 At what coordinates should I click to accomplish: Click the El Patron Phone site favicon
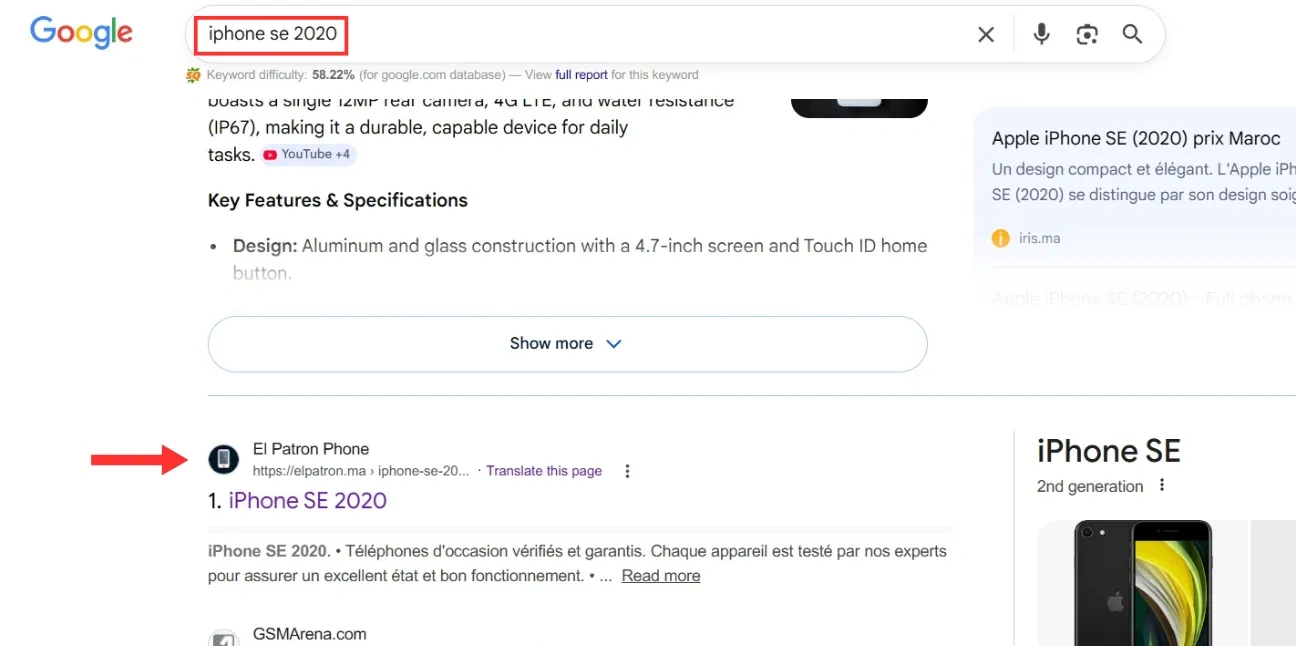[x=224, y=459]
